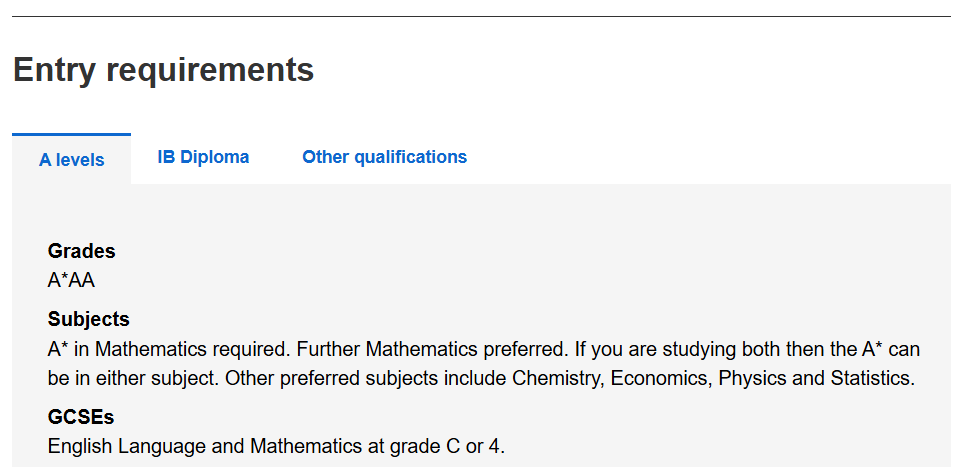This screenshot has width=954, height=467.
Task: Open the Other qualifications tab
Action: [384, 157]
